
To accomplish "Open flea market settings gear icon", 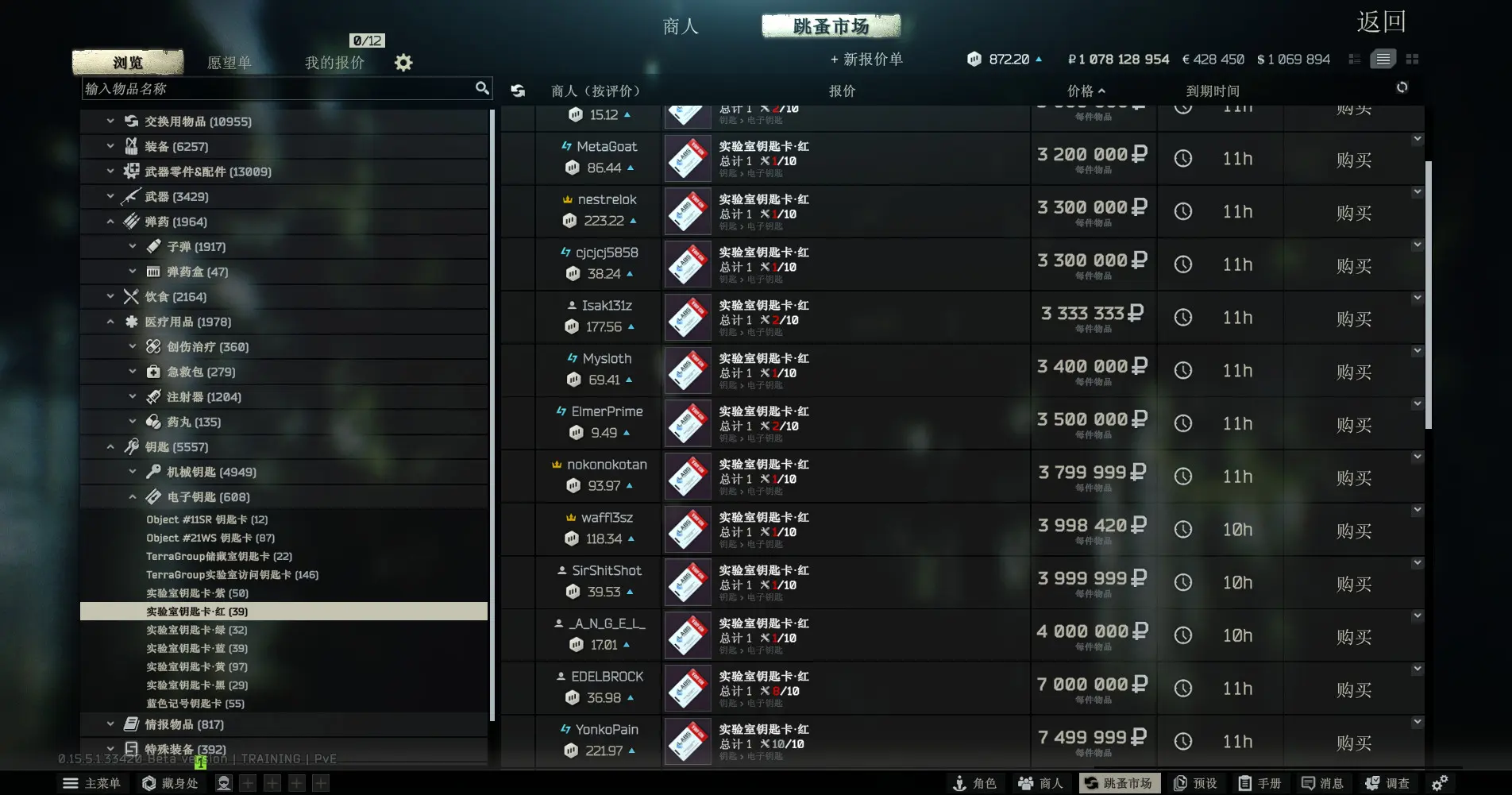I will [403, 63].
